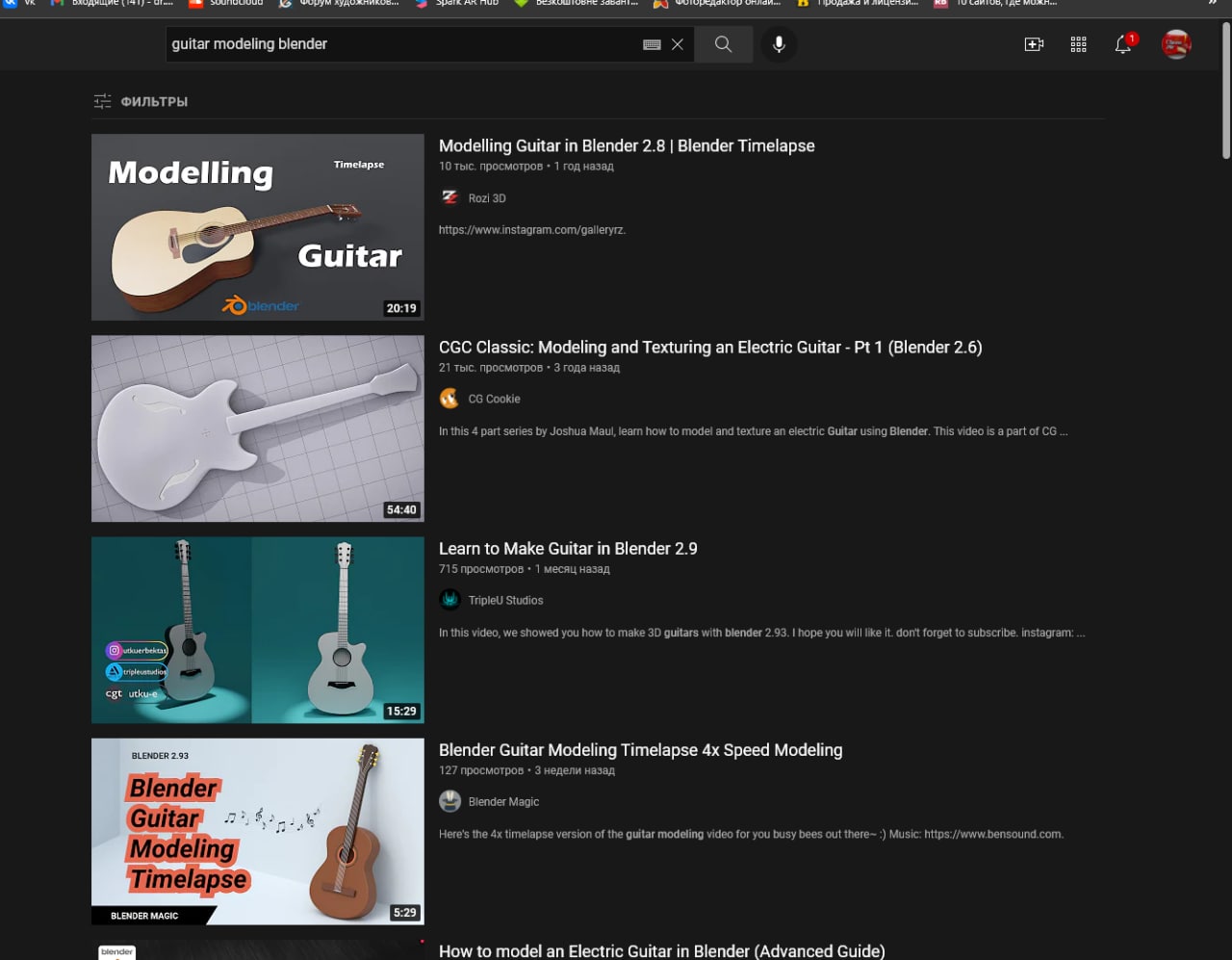Open How to model an Electric Guitar title
The image size is (1232, 960).
(x=661, y=950)
